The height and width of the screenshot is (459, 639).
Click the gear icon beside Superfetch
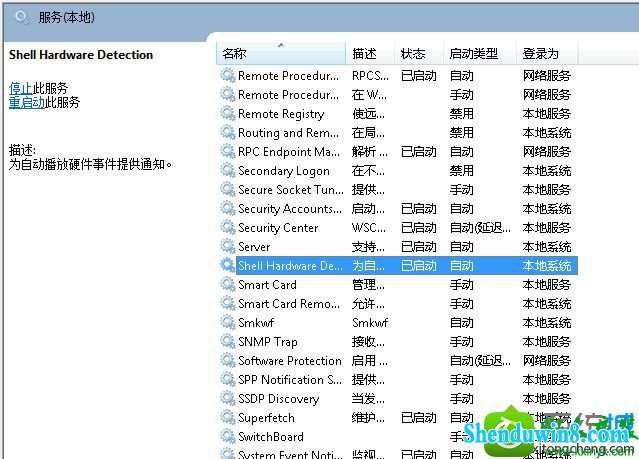click(x=228, y=418)
